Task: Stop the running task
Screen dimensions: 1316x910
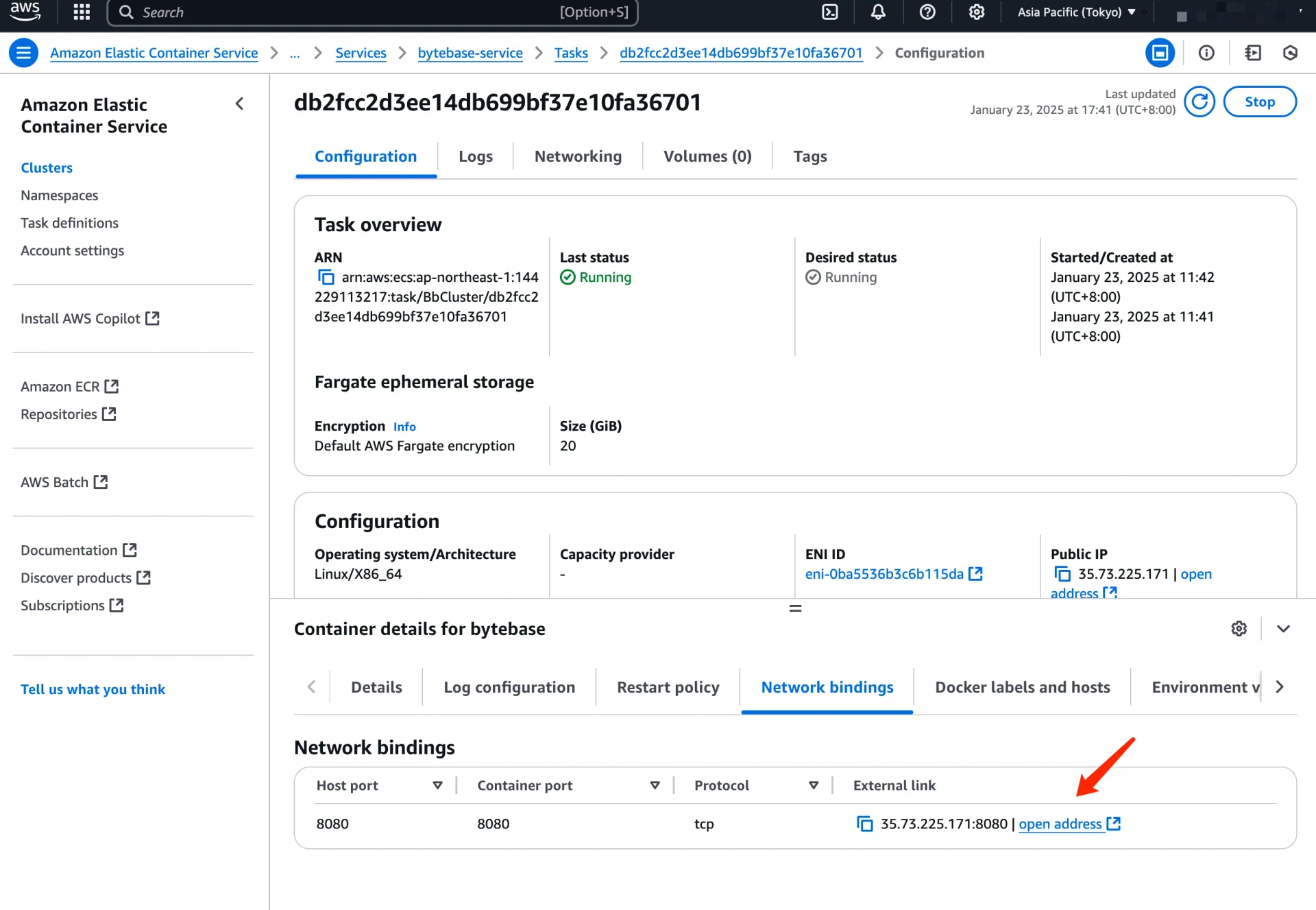Action: point(1260,101)
